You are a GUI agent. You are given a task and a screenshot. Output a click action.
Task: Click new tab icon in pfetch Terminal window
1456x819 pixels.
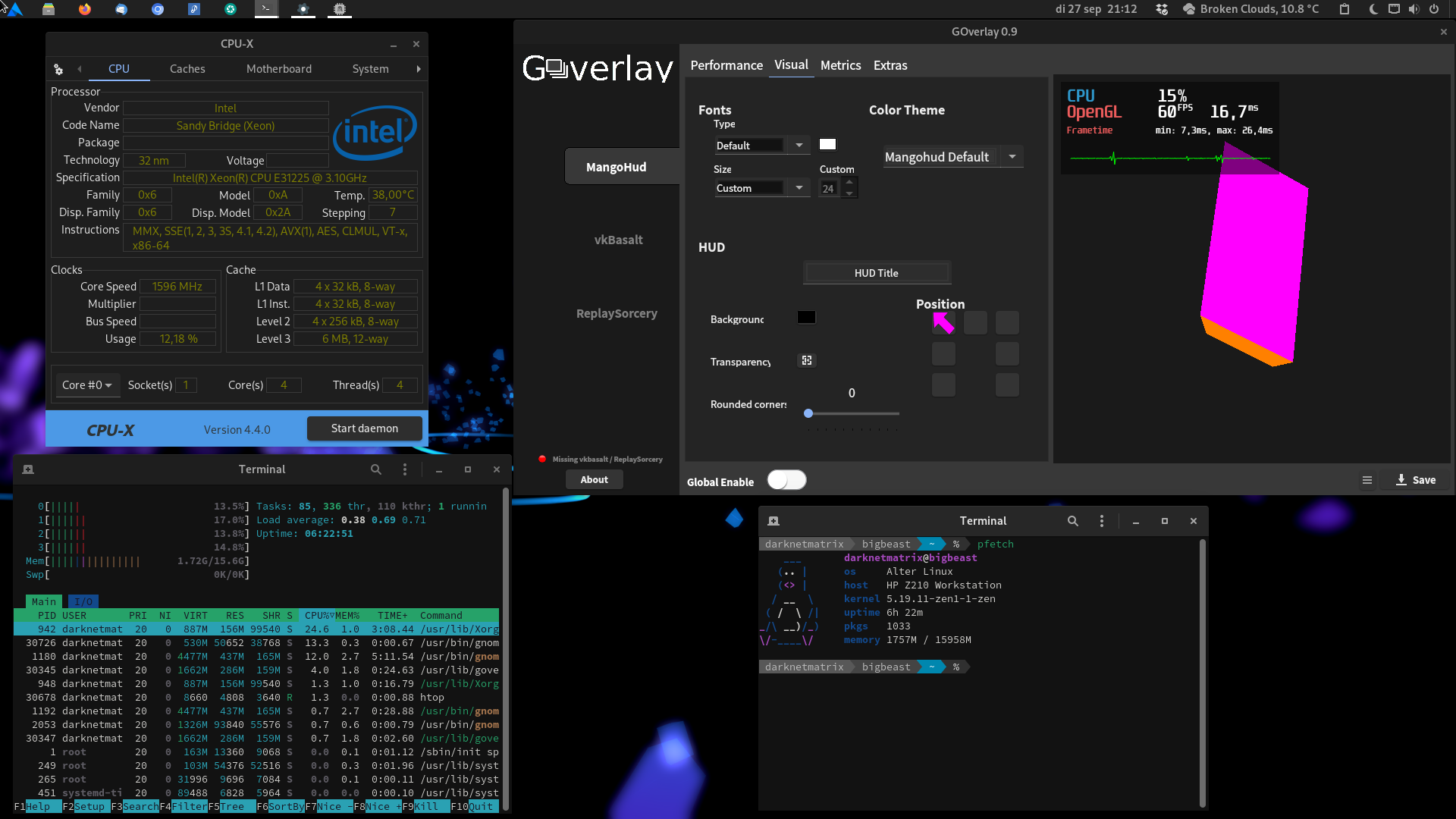(x=773, y=521)
